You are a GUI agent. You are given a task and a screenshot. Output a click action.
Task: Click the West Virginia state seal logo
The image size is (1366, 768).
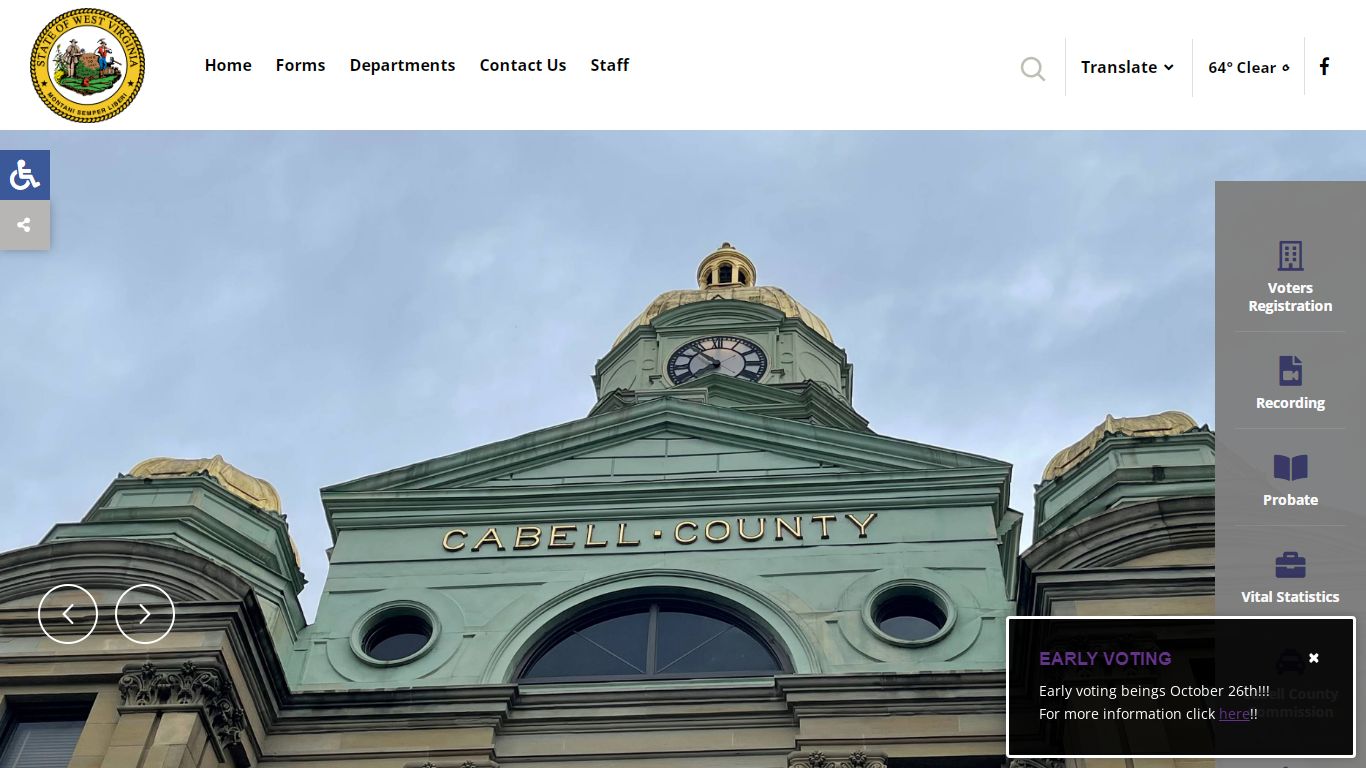coord(88,65)
